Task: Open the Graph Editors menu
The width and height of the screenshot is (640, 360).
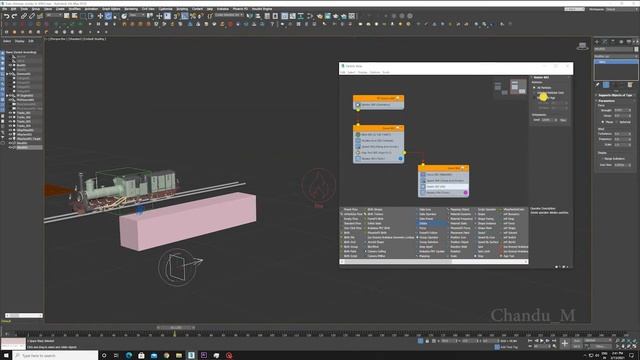Action: coord(111,9)
